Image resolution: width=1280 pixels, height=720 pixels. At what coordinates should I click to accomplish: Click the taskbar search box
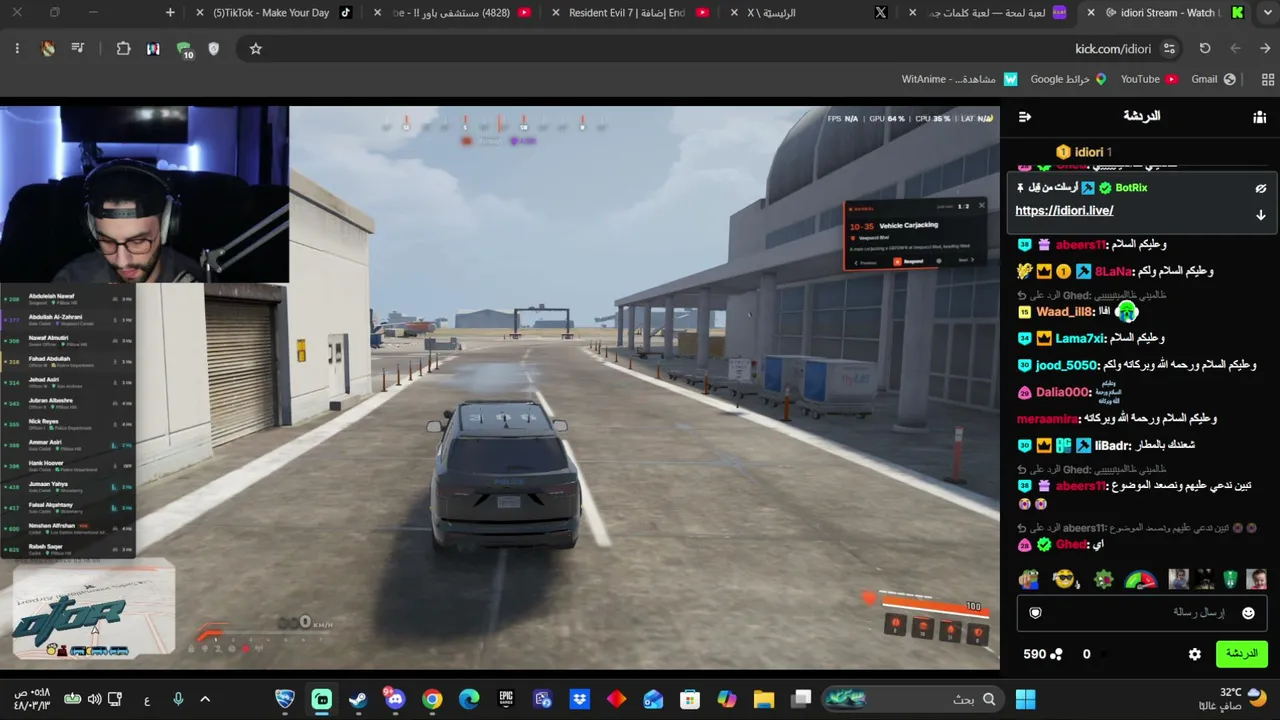coord(910,699)
